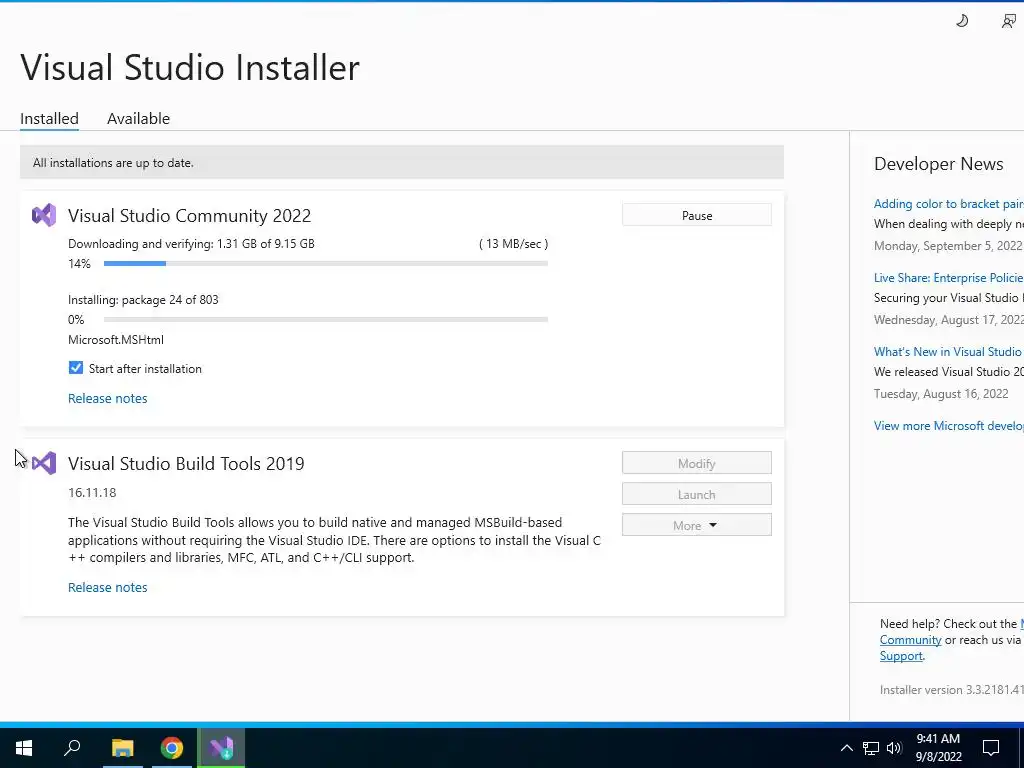This screenshot has width=1024, height=768.
Task: Click the Installing: package 24 of 803 text
Action: (143, 300)
